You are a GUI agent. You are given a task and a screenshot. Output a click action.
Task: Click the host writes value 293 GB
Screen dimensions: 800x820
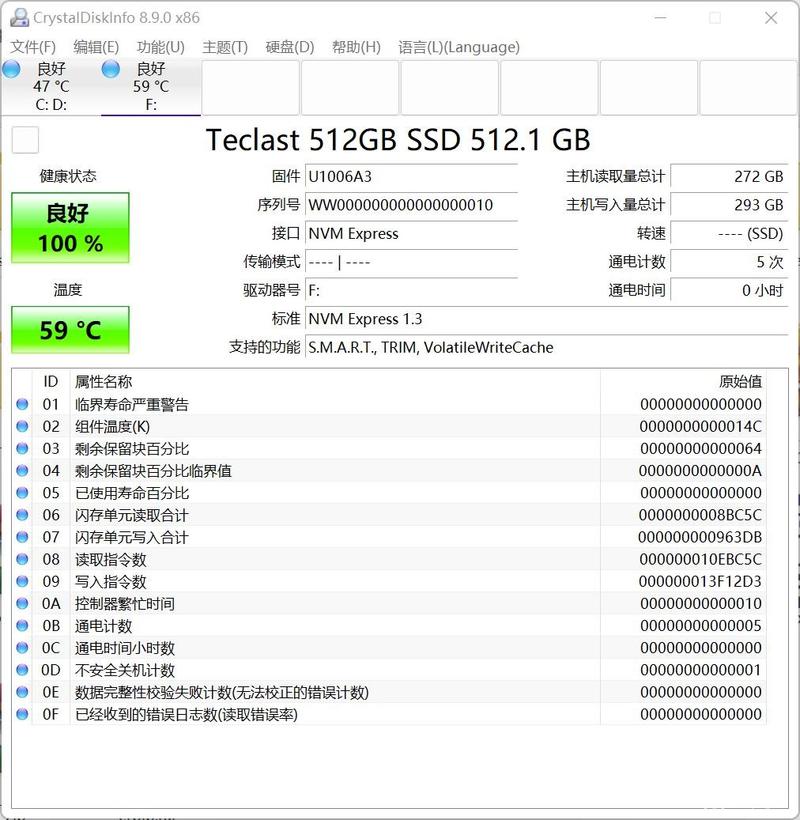pyautogui.click(x=729, y=204)
